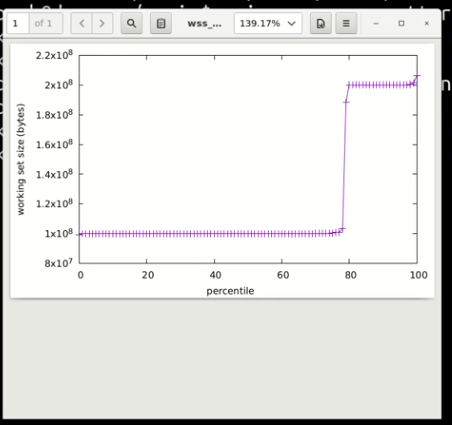The height and width of the screenshot is (425, 452).
Task: Focus the page number field showing 1
Action: pyautogui.click(x=18, y=23)
